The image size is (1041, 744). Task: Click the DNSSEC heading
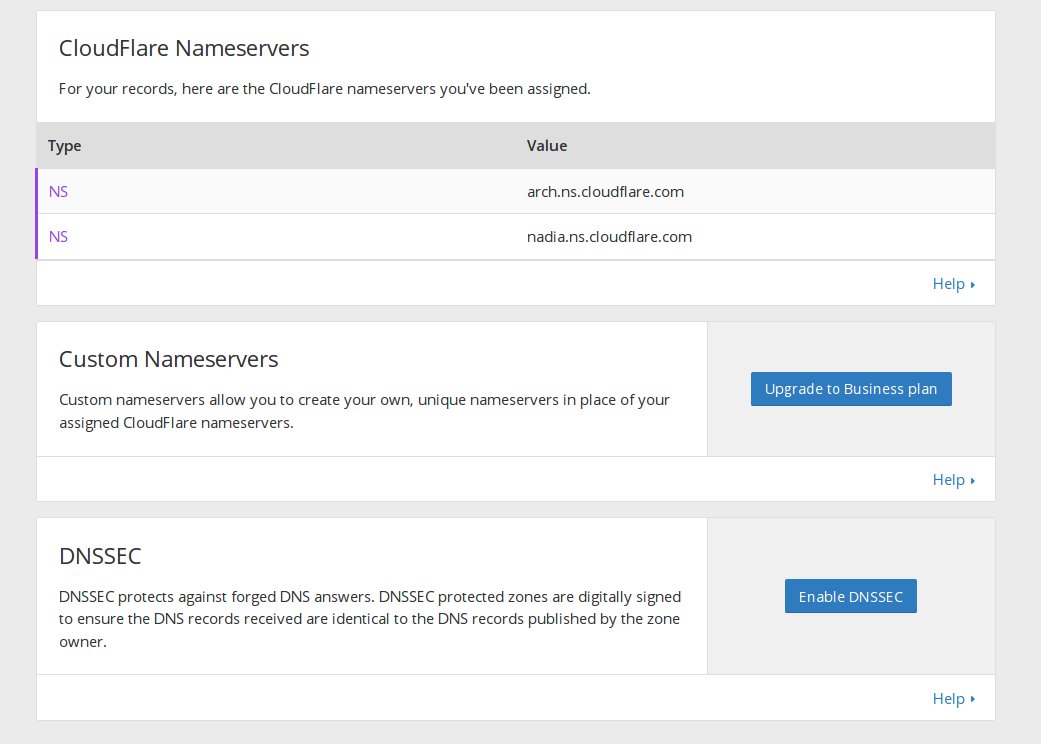(100, 556)
